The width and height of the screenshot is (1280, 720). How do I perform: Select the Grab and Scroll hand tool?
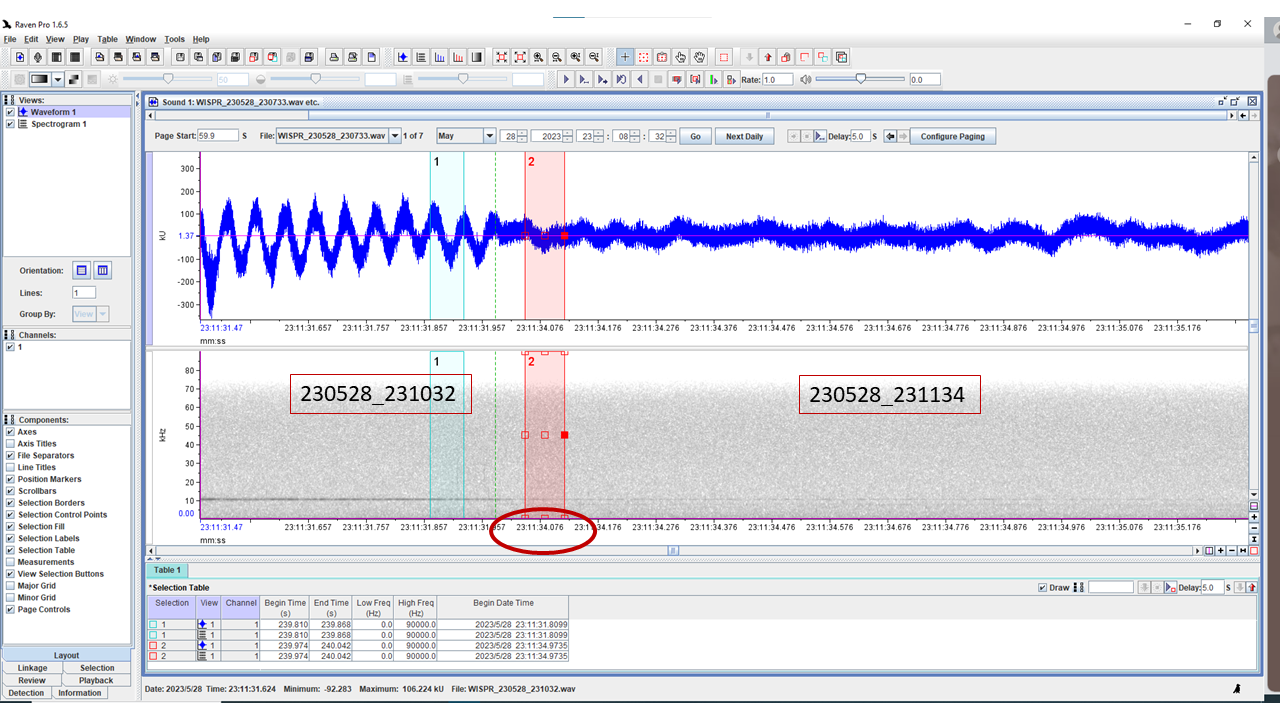(x=699, y=57)
